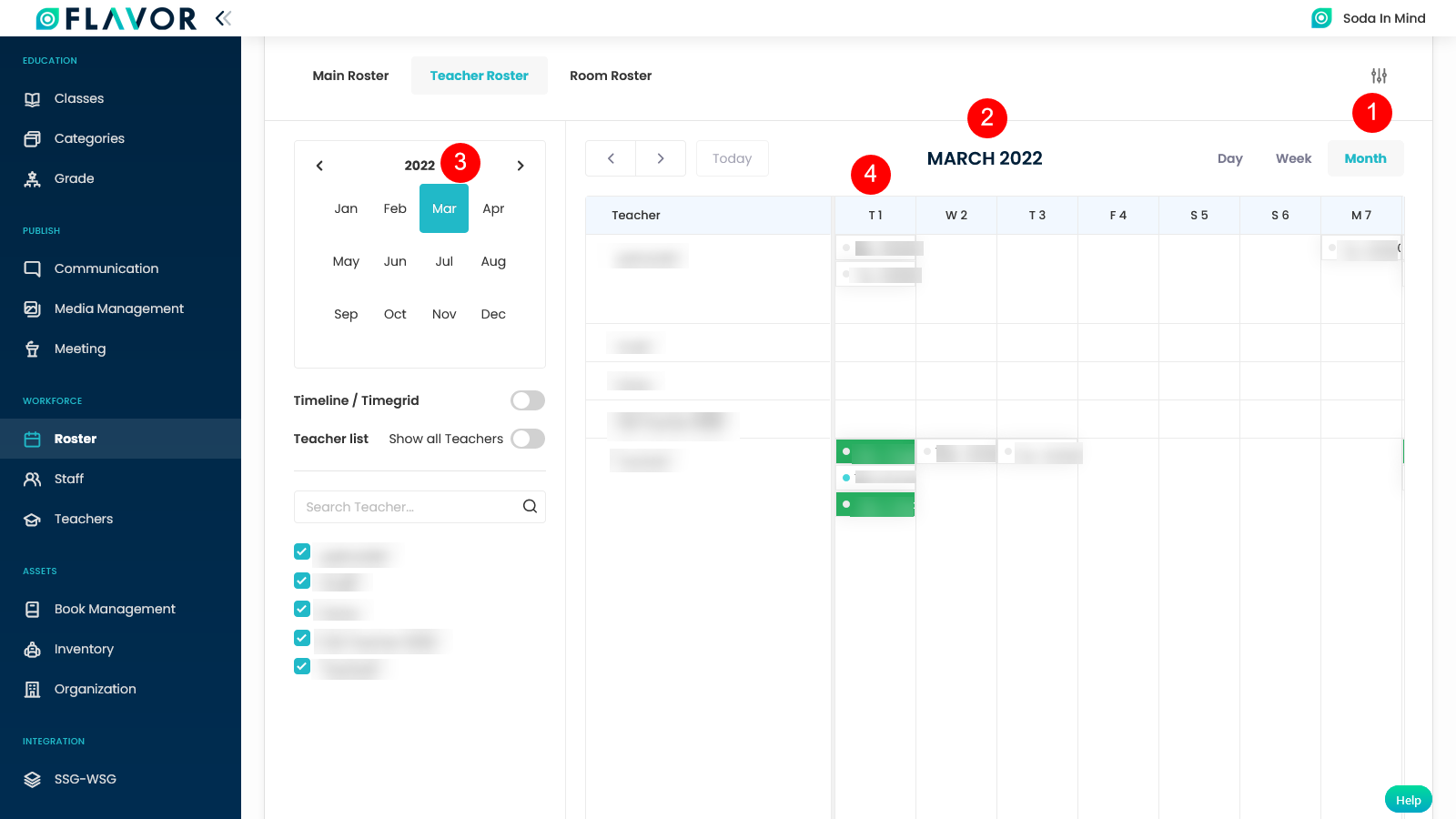Uncheck the first teacher in the teacher list
Viewport: 1456px width, 819px height.
301,551
